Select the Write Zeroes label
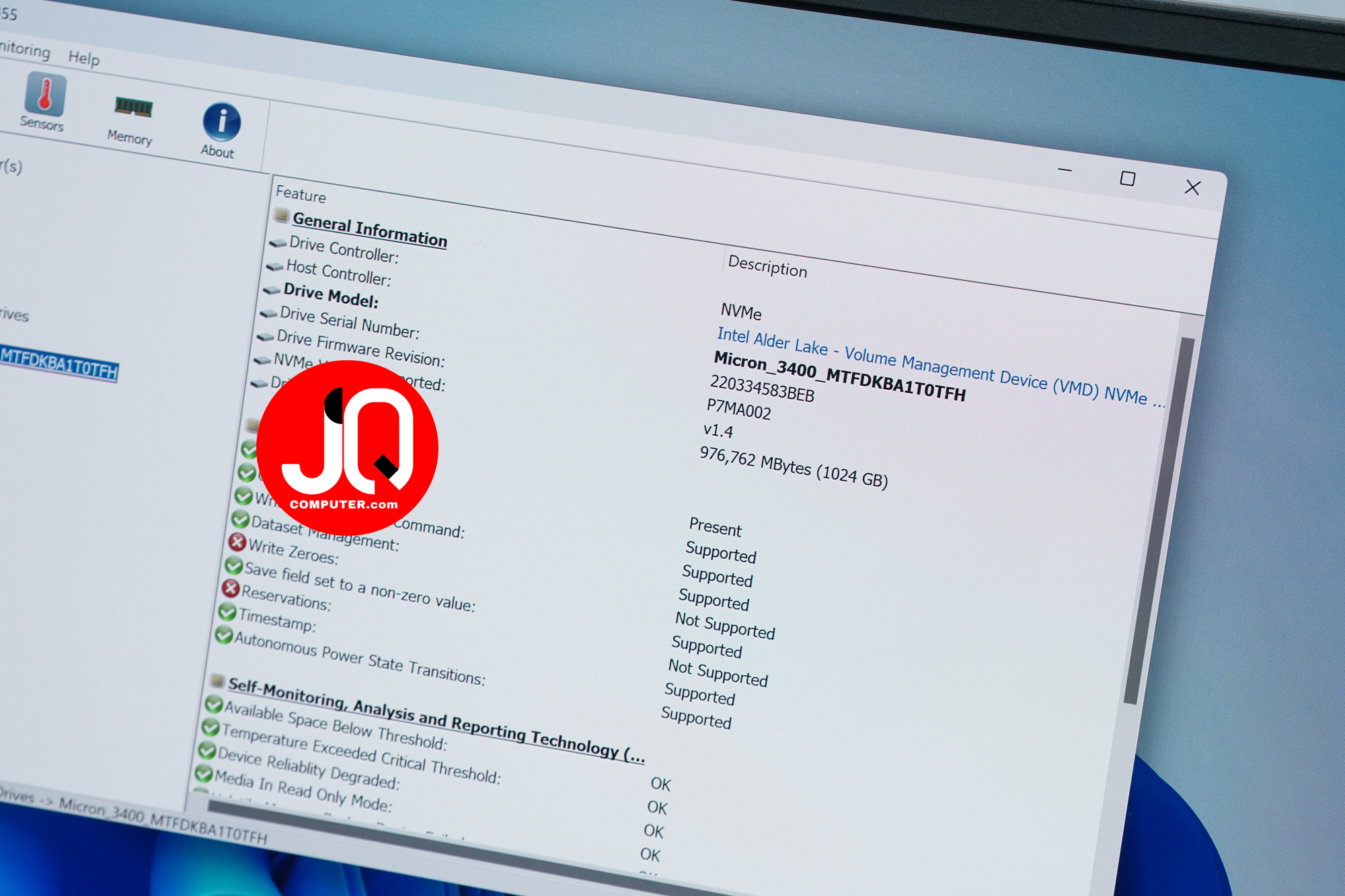This screenshot has height=896, width=1345. [293, 552]
